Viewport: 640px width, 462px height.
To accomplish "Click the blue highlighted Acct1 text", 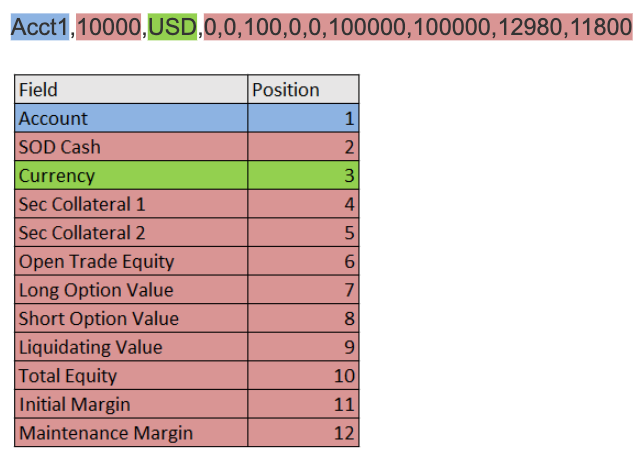I will click(40, 27).
